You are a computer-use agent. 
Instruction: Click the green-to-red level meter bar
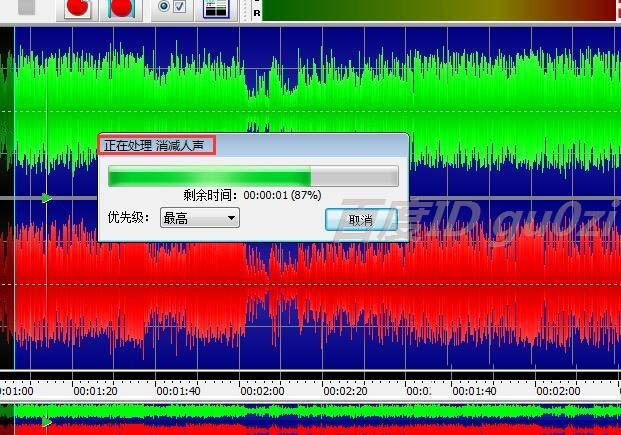coord(440,10)
